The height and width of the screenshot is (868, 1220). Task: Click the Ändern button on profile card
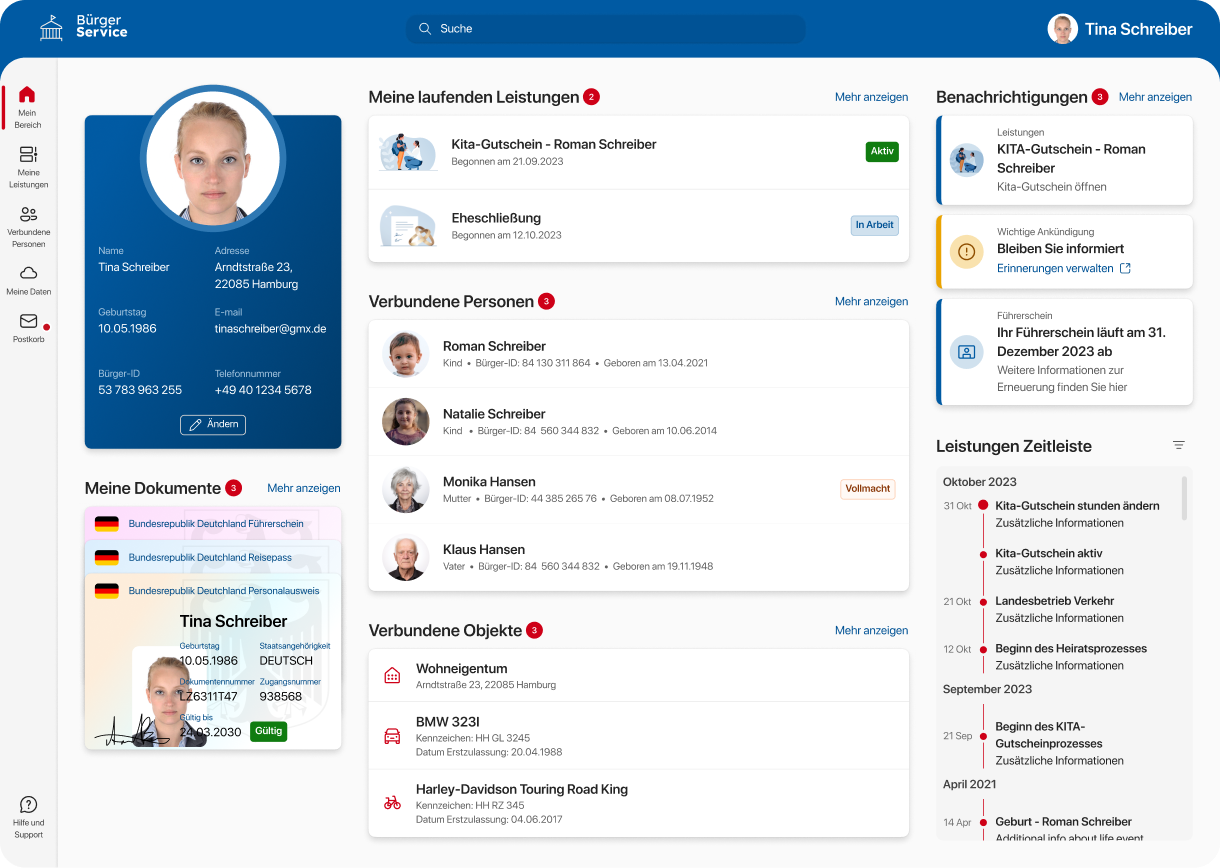pos(213,425)
